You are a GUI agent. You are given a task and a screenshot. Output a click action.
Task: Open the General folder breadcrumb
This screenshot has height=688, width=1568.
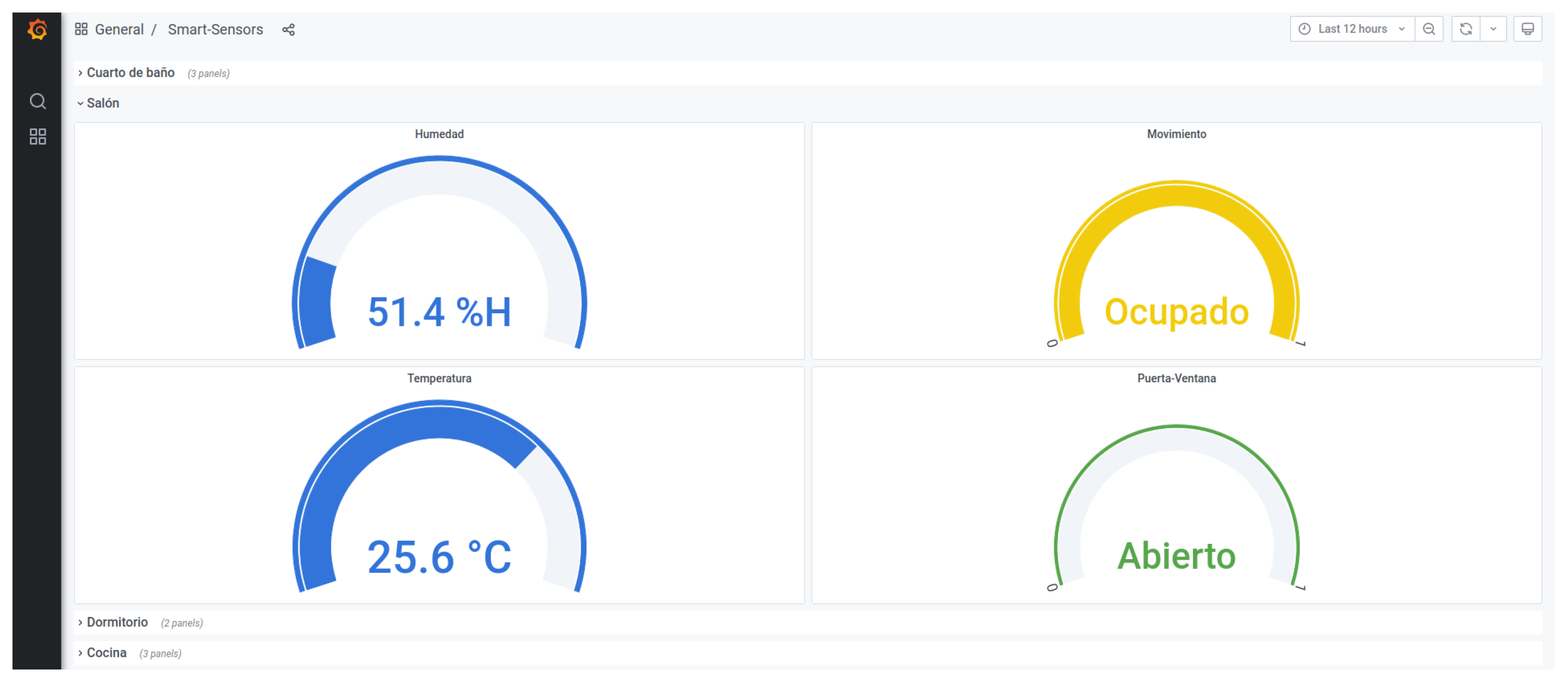tap(119, 29)
